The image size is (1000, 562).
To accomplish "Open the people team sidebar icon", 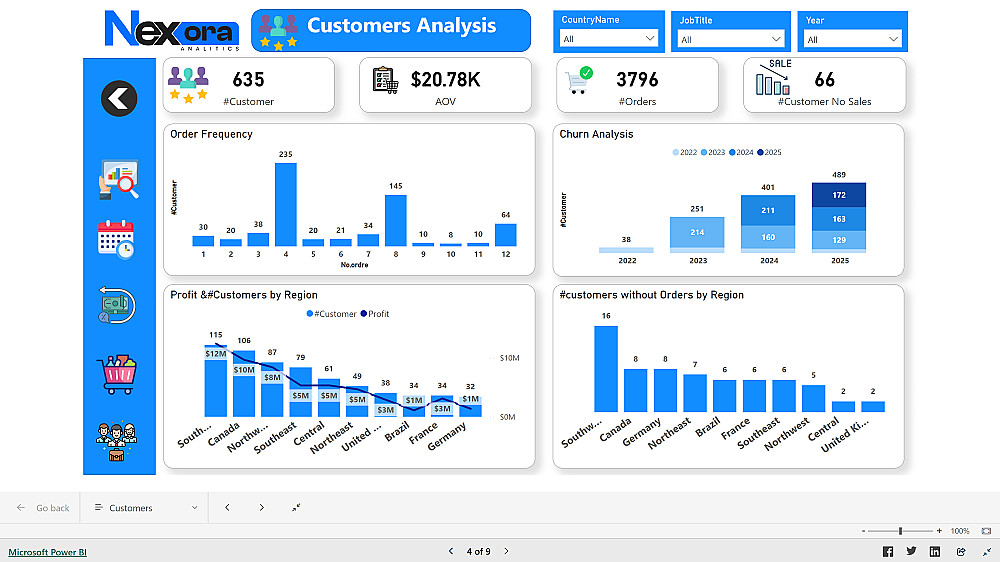I will point(117,441).
